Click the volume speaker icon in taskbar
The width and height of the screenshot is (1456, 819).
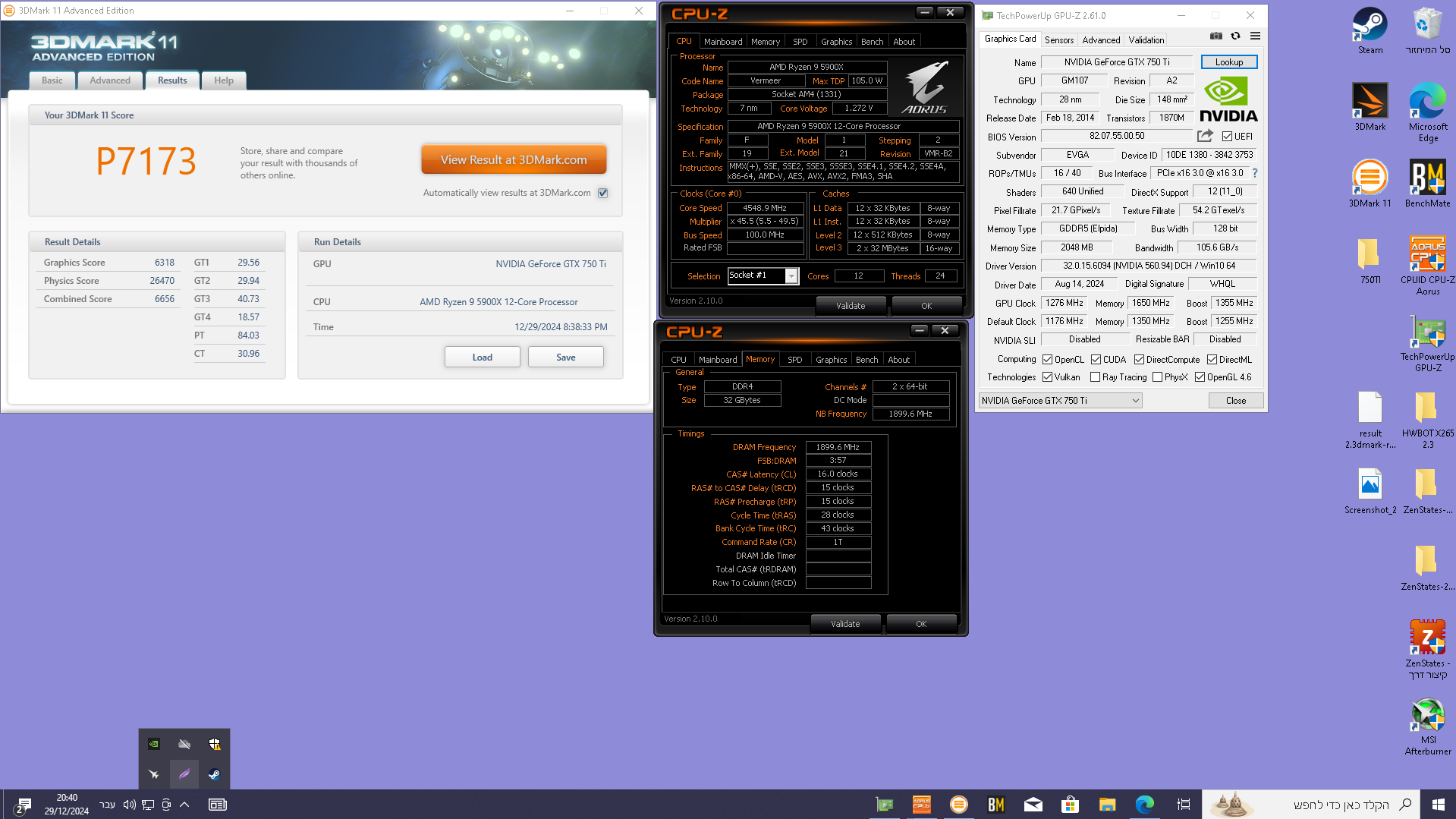pos(129,805)
